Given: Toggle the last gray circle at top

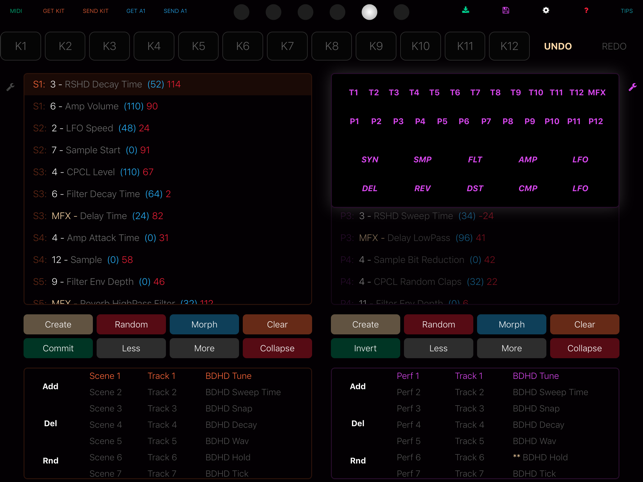Looking at the screenshot, I should coord(401,12).
